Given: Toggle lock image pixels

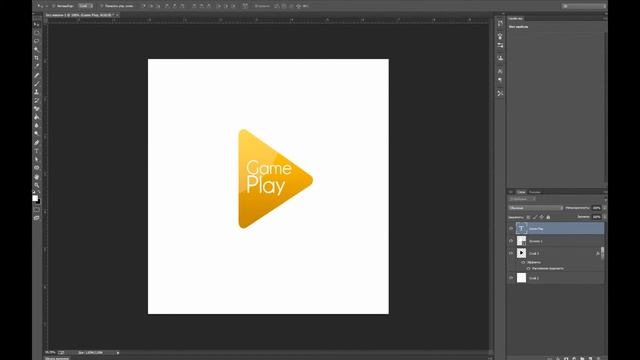Looking at the screenshot, I should pos(535,217).
